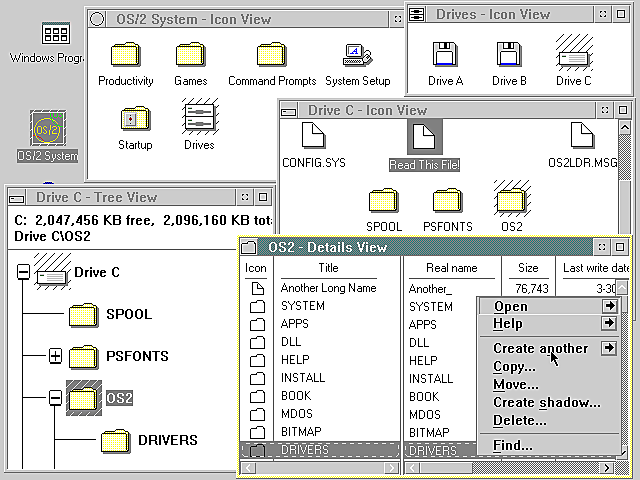Open the Create another submenu arrow
The width and height of the screenshot is (640, 480).
point(609,348)
